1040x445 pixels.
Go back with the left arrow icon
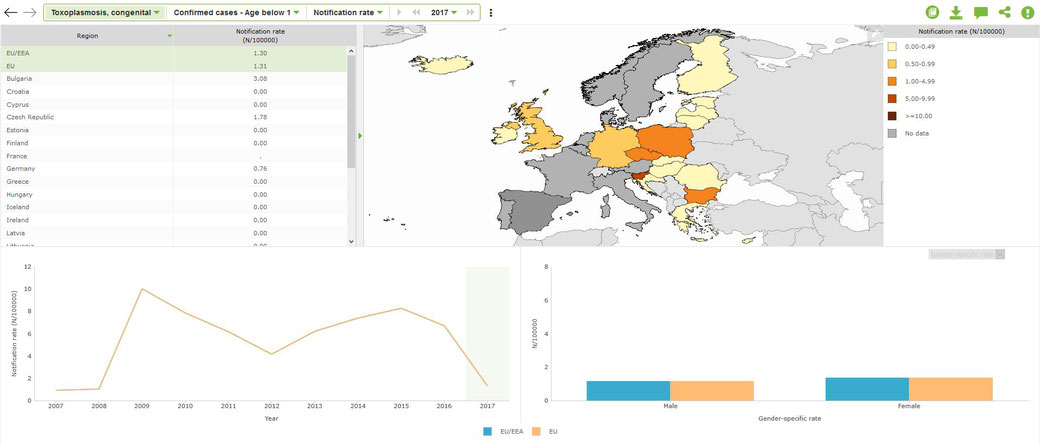[x=11, y=13]
